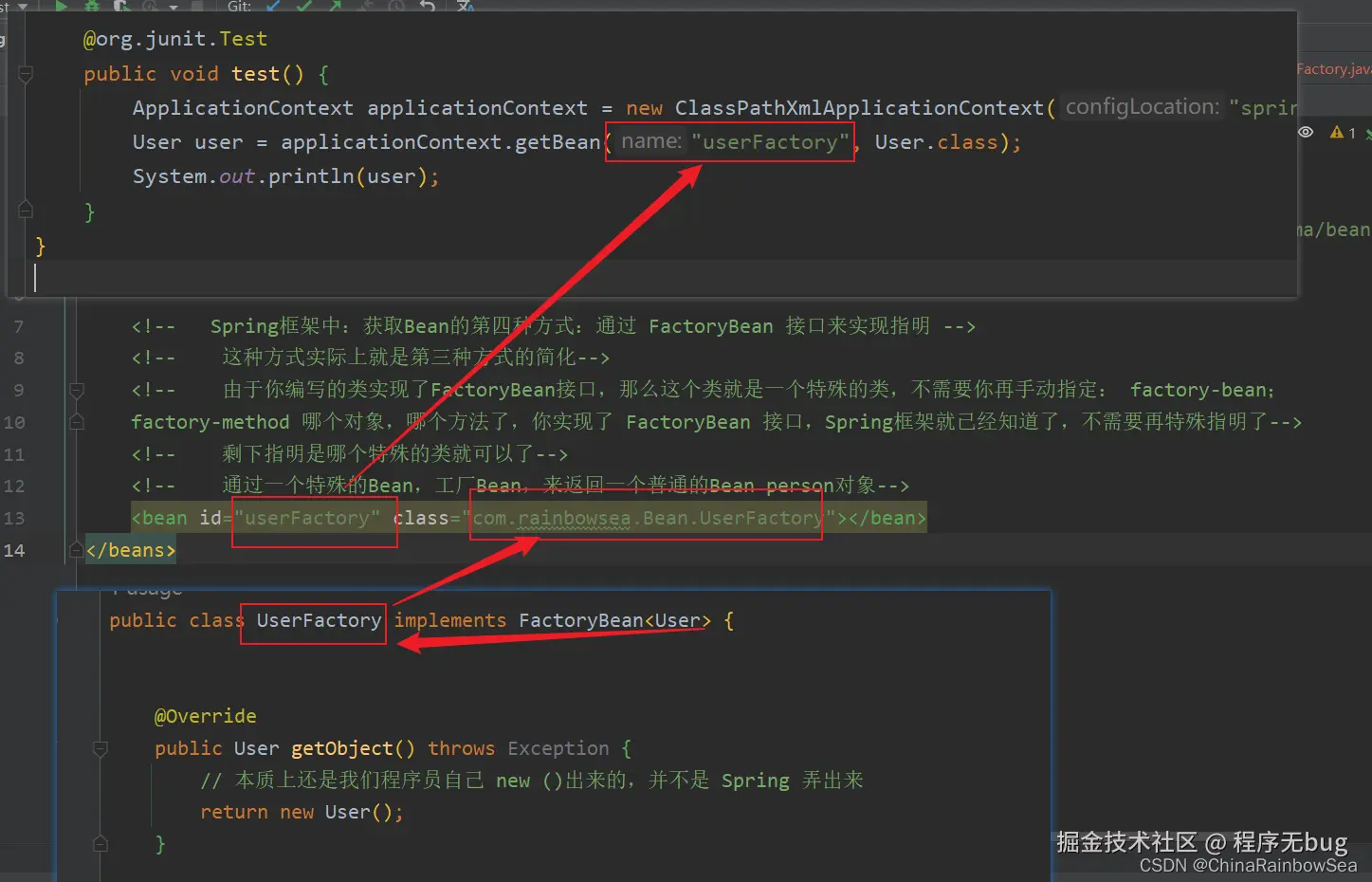Click the Git commit green checkmark
Viewport: 1372px width, 882px height.
pos(304,6)
